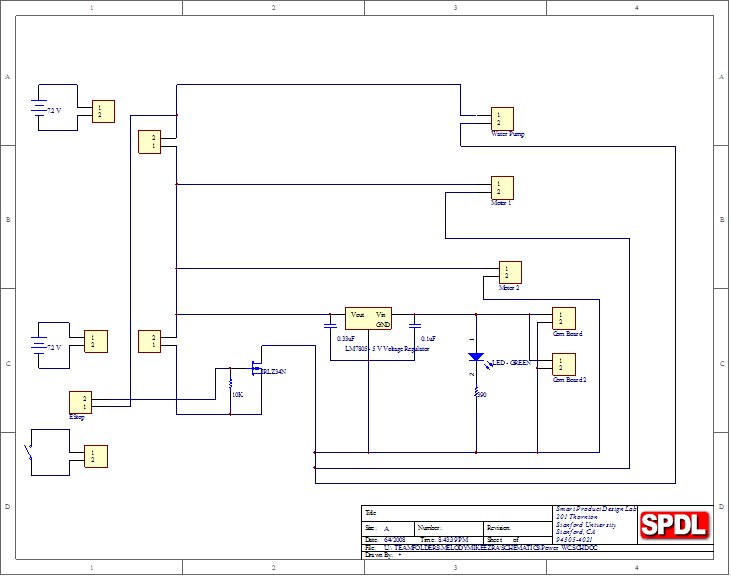Click the 0.33uF capacitor symbol
The image size is (731, 577).
click(329, 324)
